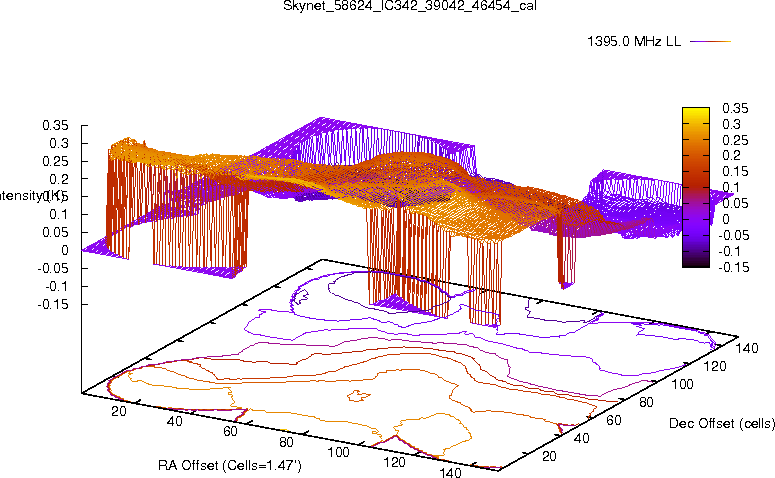Viewport: 775px width, 478px height.
Task: Click Dec Offset axis tick 20
Action: pos(549,456)
